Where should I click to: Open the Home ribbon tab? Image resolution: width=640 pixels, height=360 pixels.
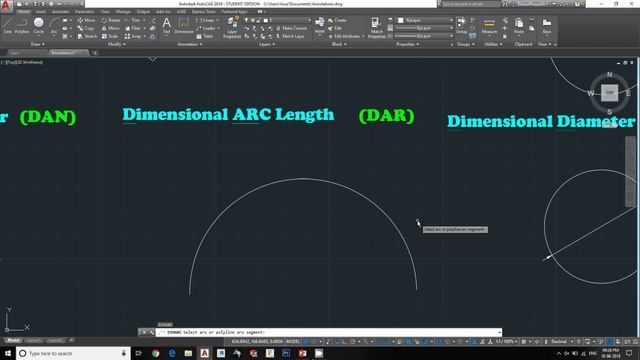point(24,12)
